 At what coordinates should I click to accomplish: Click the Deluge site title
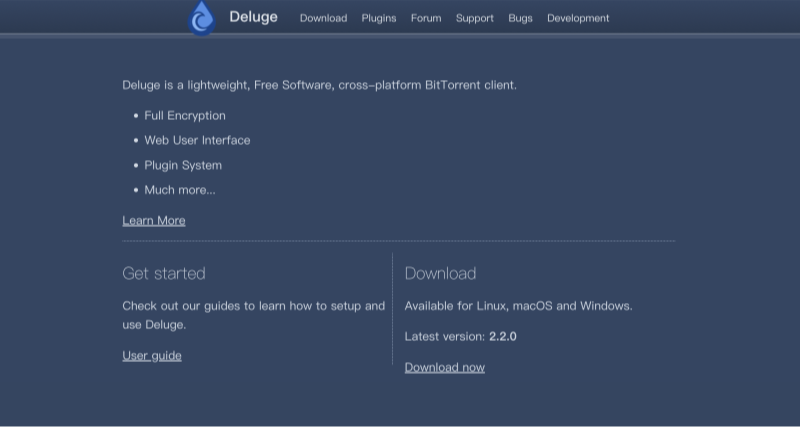tap(254, 17)
